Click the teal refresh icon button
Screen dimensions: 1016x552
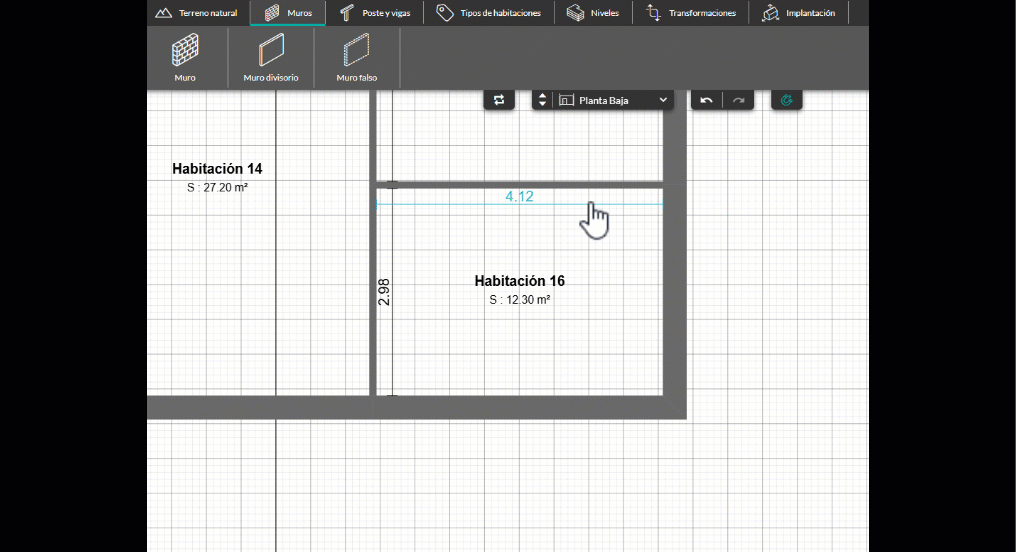787,100
